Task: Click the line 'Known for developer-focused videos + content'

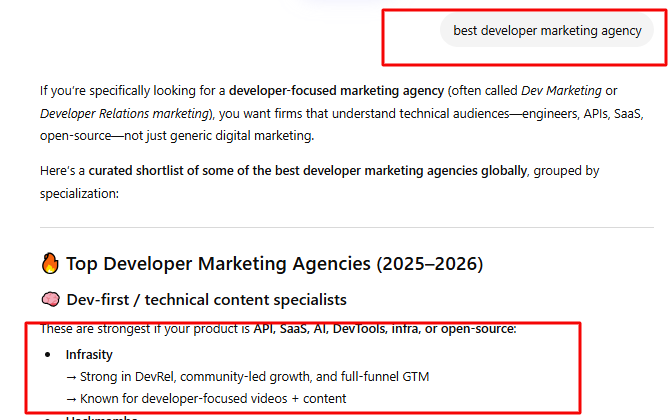Action: (x=206, y=398)
